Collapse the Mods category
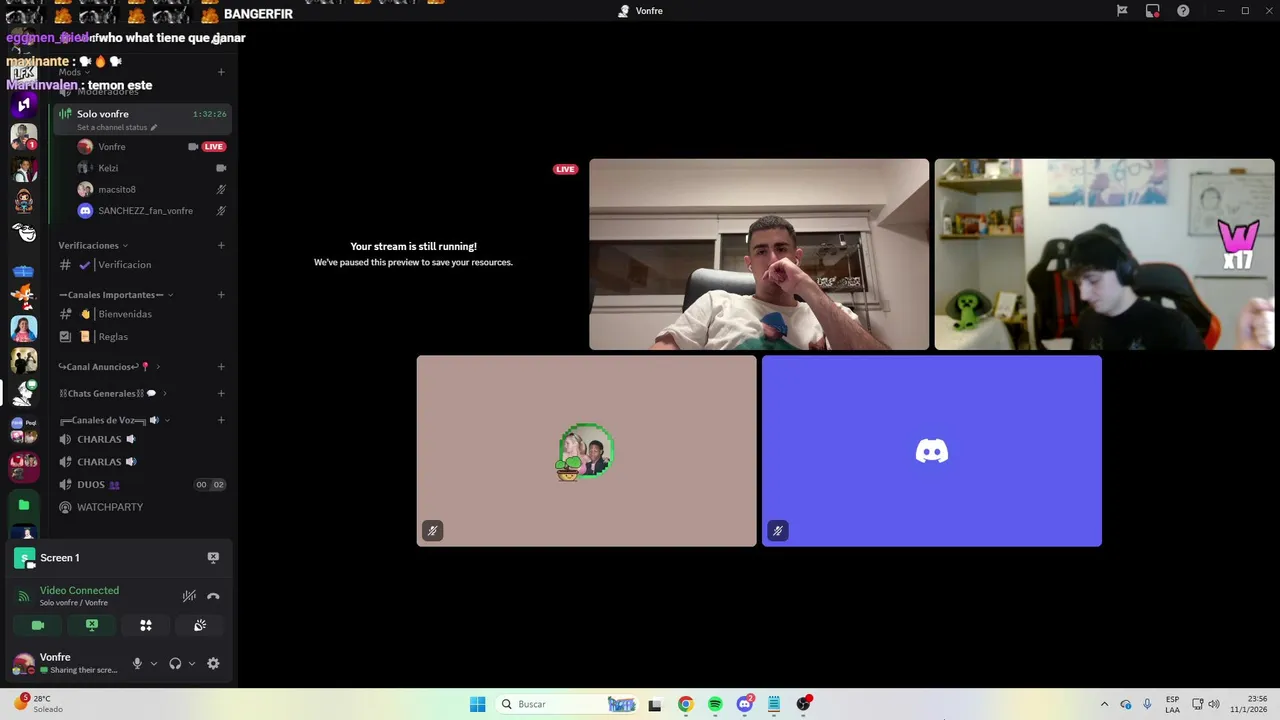 click(x=74, y=72)
